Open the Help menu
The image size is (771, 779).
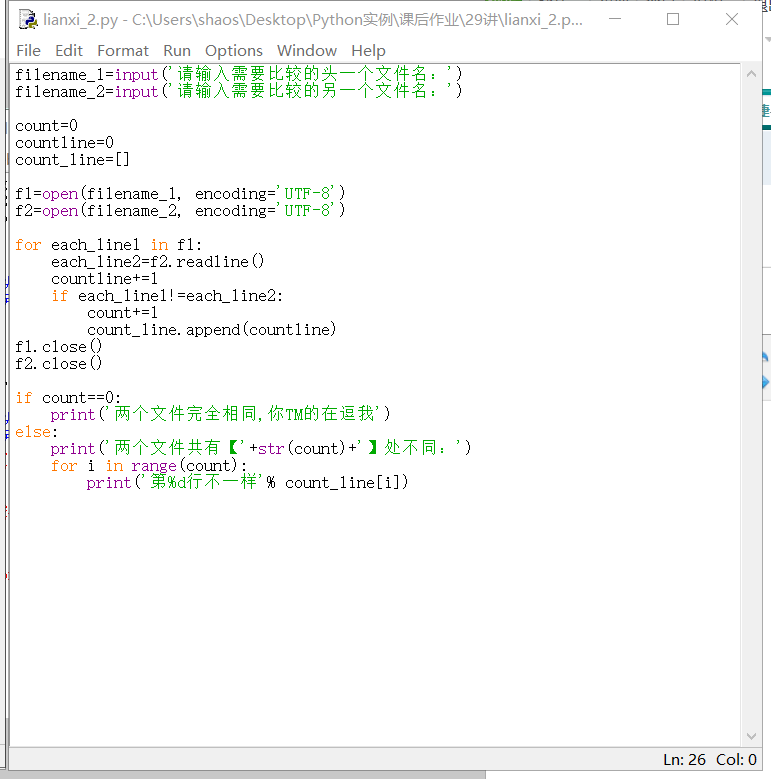tap(368, 50)
